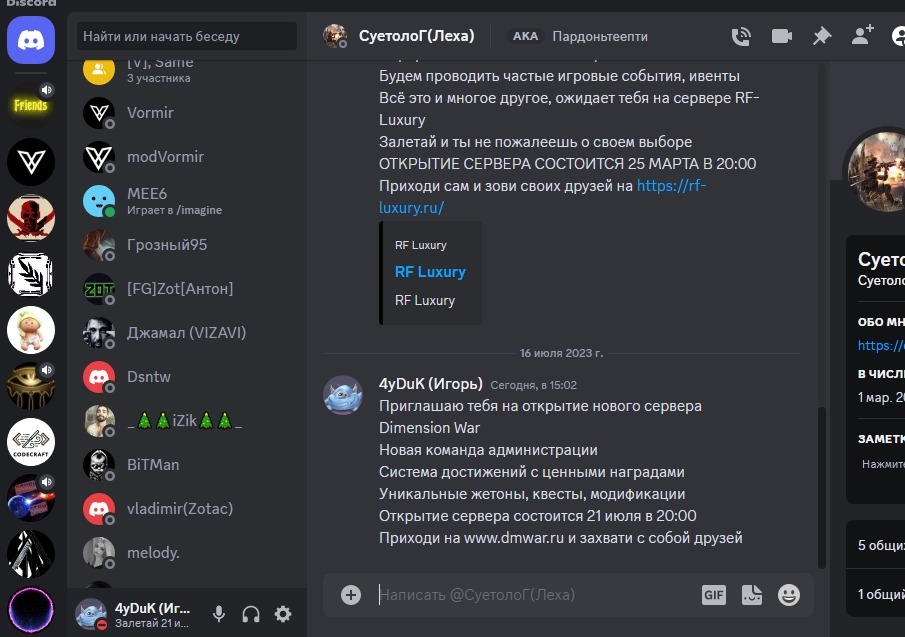Open the GIF picker

click(x=713, y=595)
